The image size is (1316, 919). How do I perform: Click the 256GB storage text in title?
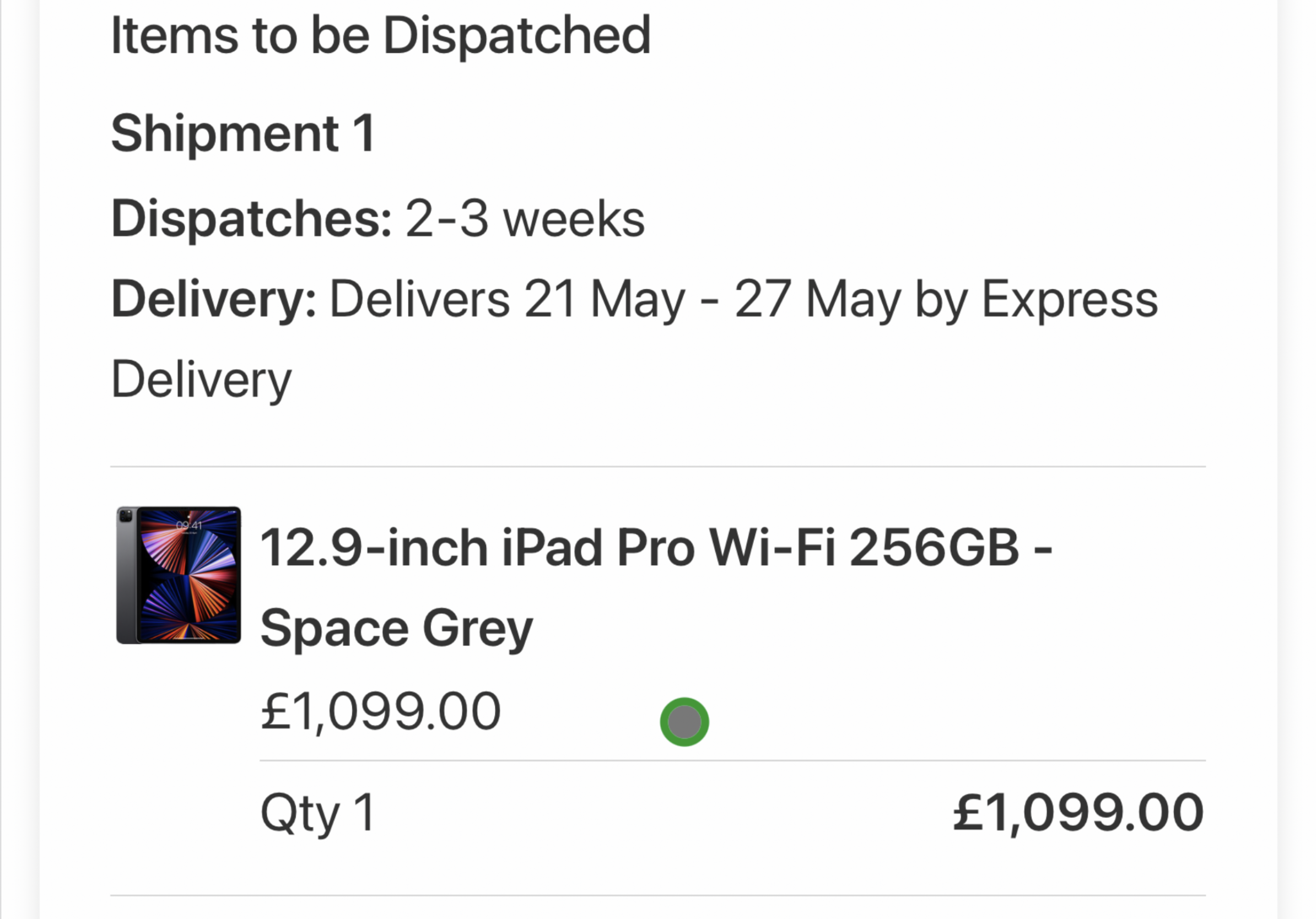pos(934,548)
